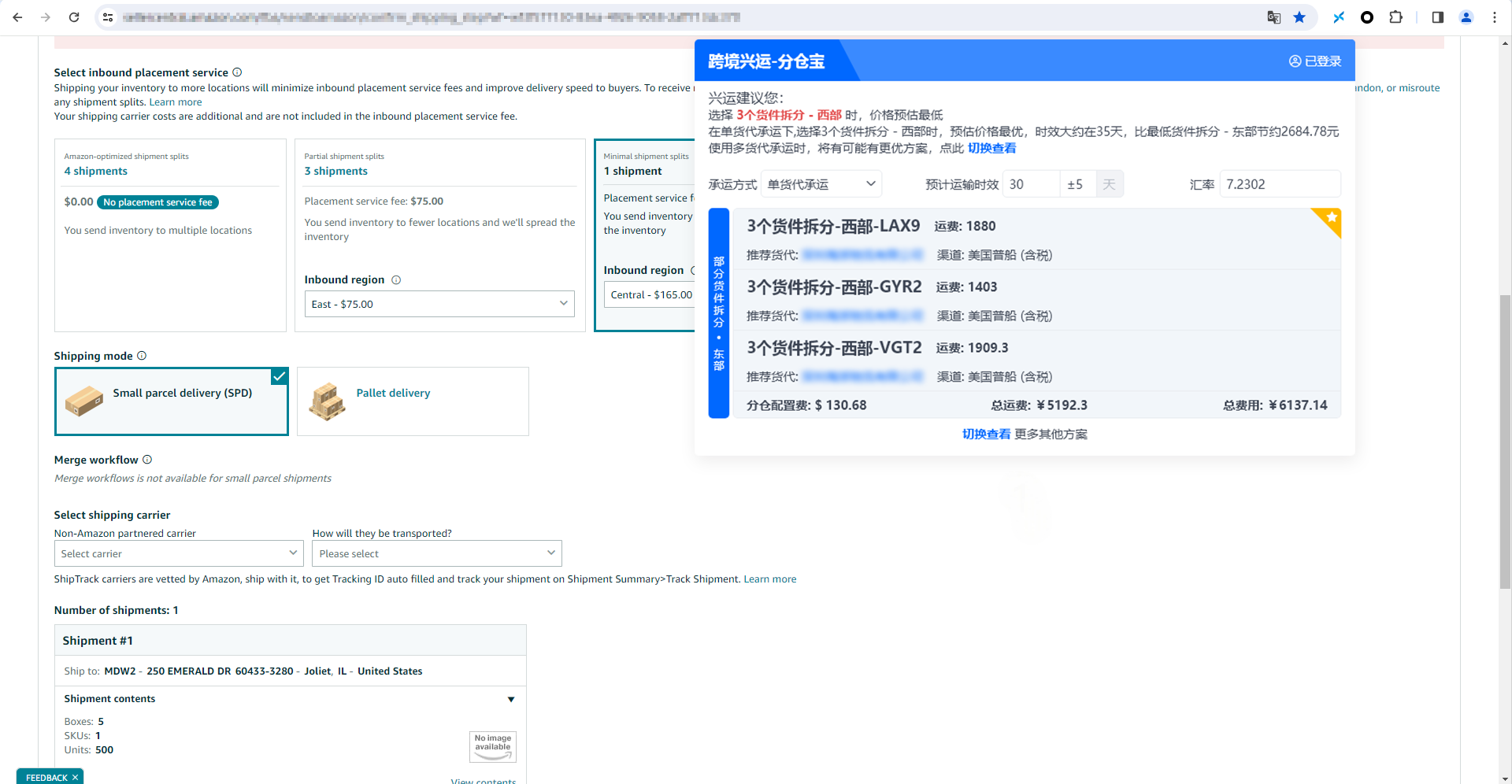Select the 3个货件拆分-西部-LAX9 row
The image size is (1512, 784).
1036,239
